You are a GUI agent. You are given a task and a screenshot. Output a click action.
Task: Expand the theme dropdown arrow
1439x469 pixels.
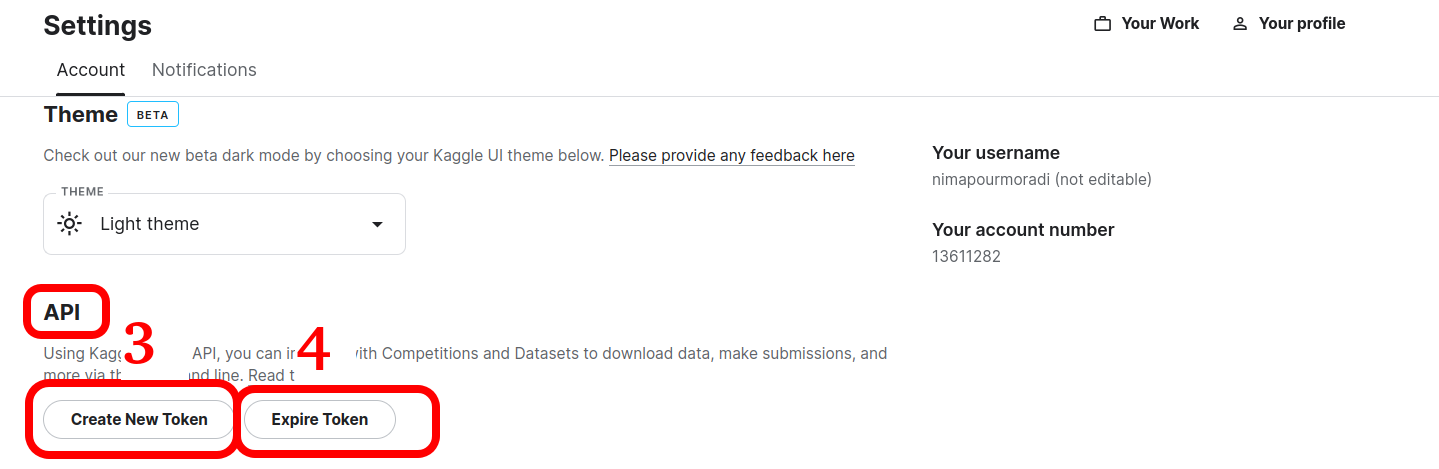(377, 224)
